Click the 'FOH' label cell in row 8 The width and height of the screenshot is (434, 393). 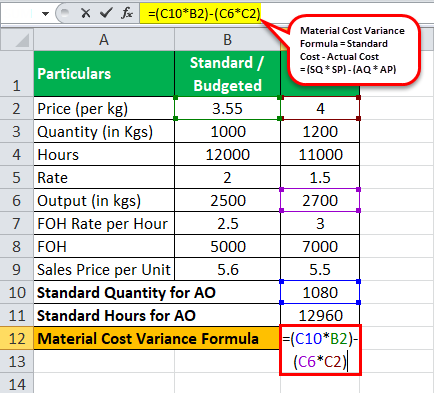(x=104, y=247)
